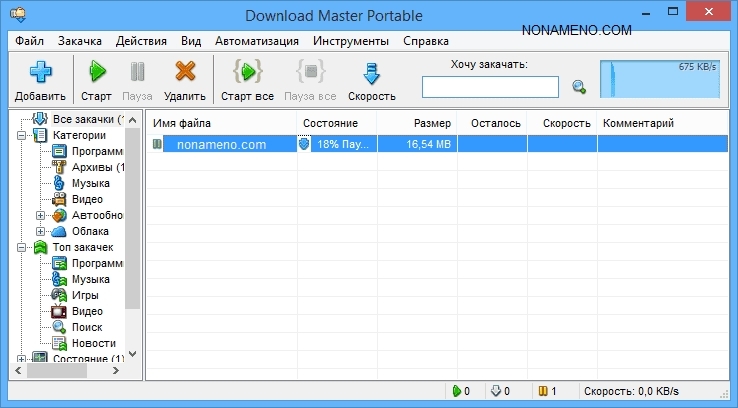Click tree panel scroll down arrow

(x=133, y=354)
